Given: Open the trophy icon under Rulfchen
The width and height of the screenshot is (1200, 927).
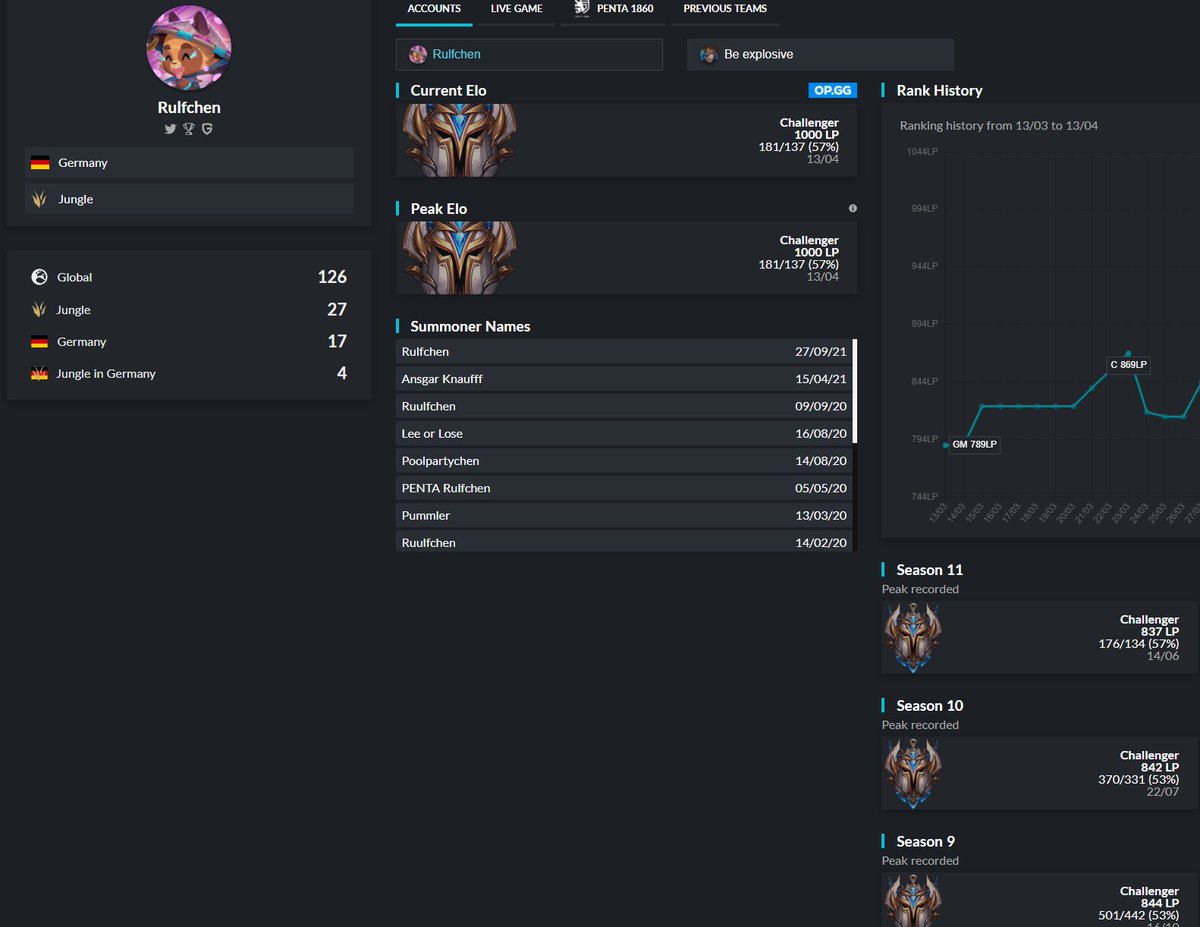Looking at the screenshot, I should point(189,129).
